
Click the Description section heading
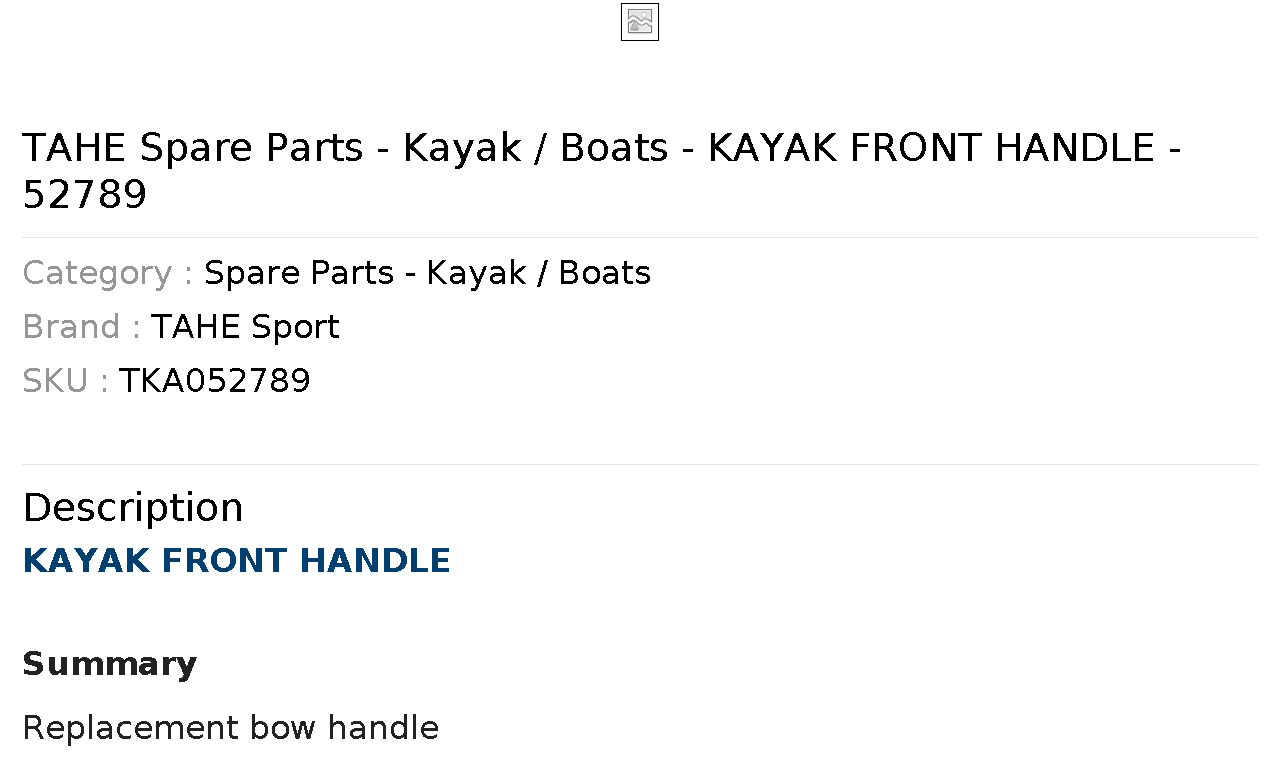[133, 508]
